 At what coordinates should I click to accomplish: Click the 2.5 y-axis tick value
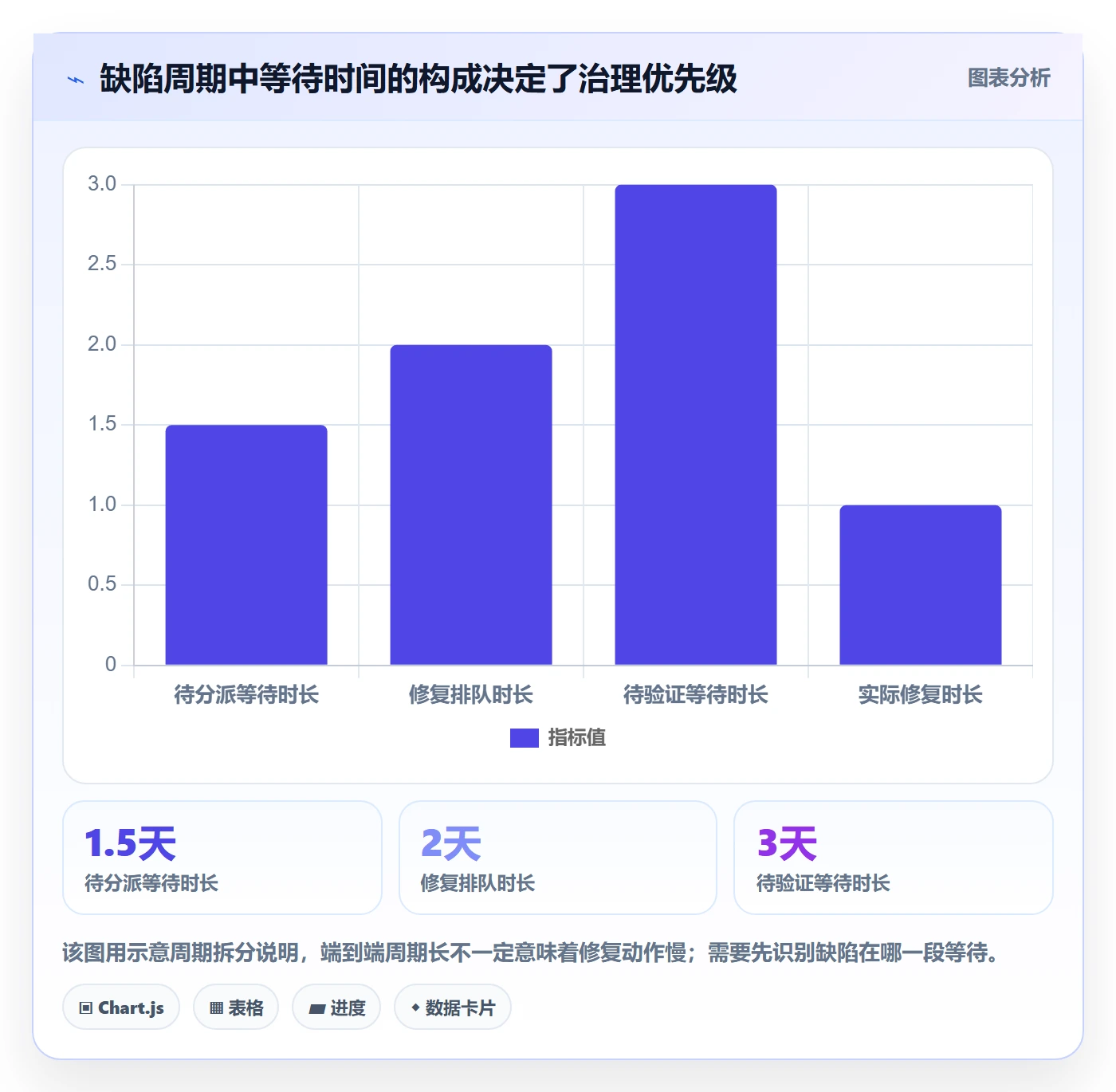pyautogui.click(x=102, y=264)
